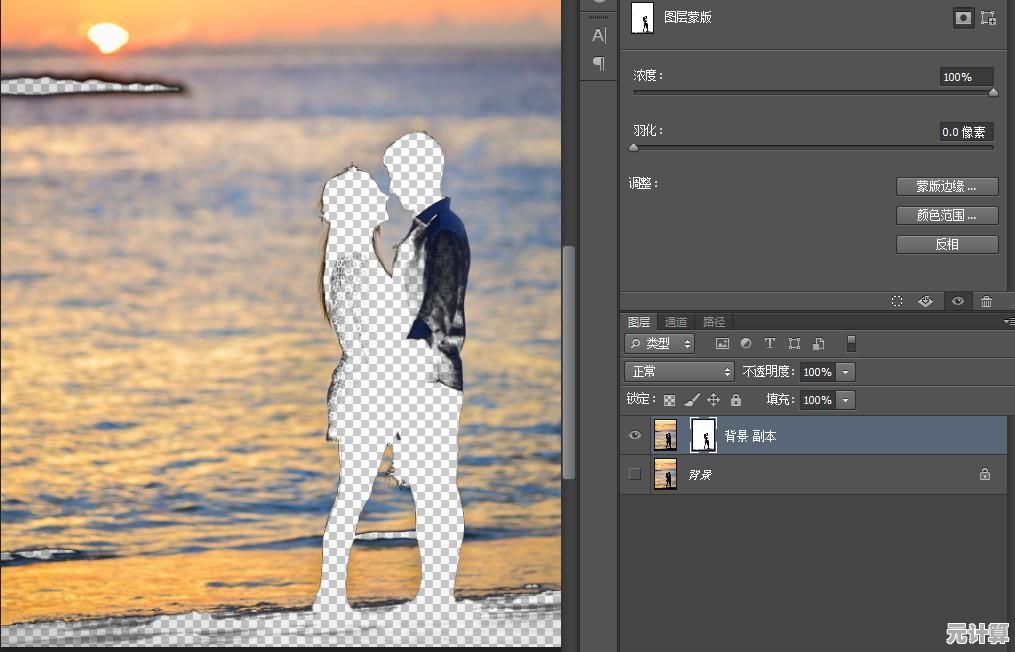Click the load selection from mask icon
Image resolution: width=1015 pixels, height=652 pixels.
tap(897, 301)
